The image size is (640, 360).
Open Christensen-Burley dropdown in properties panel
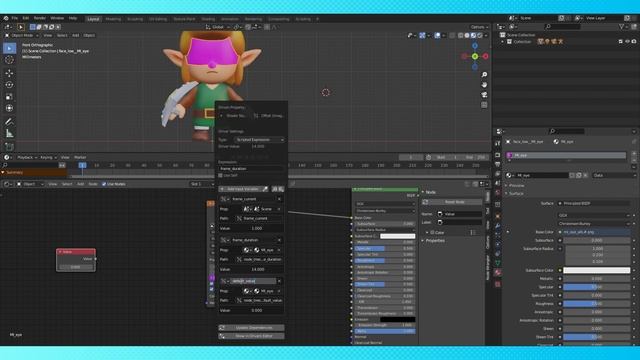click(594, 224)
